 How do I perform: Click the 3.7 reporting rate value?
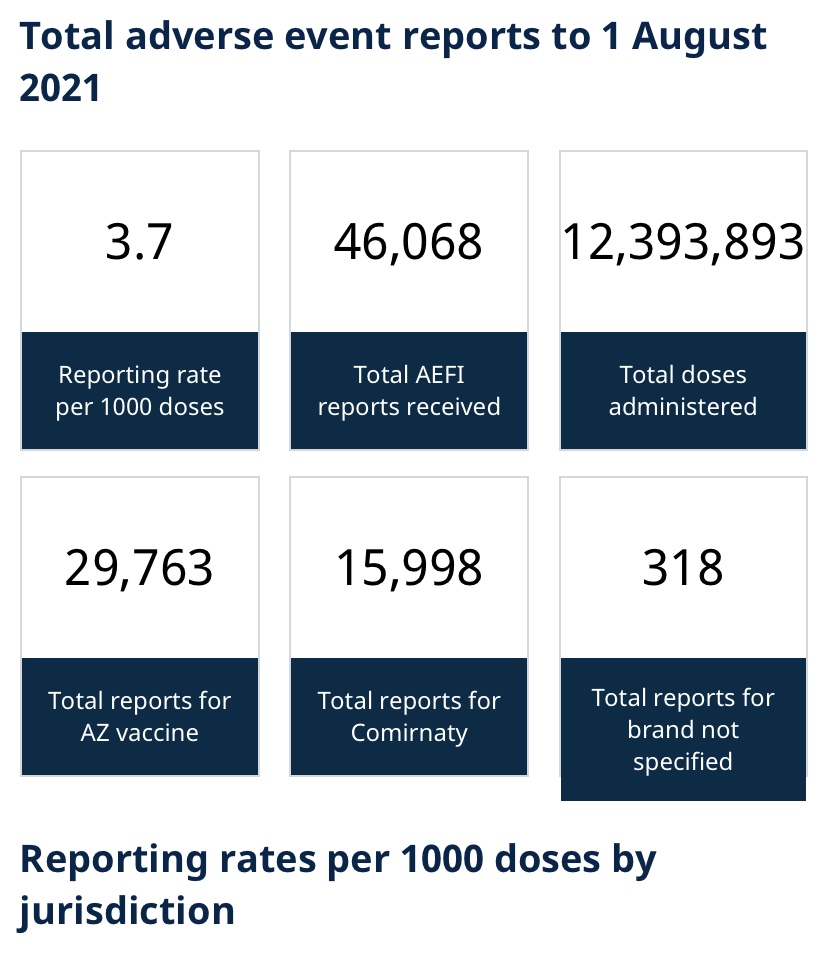coord(139,243)
